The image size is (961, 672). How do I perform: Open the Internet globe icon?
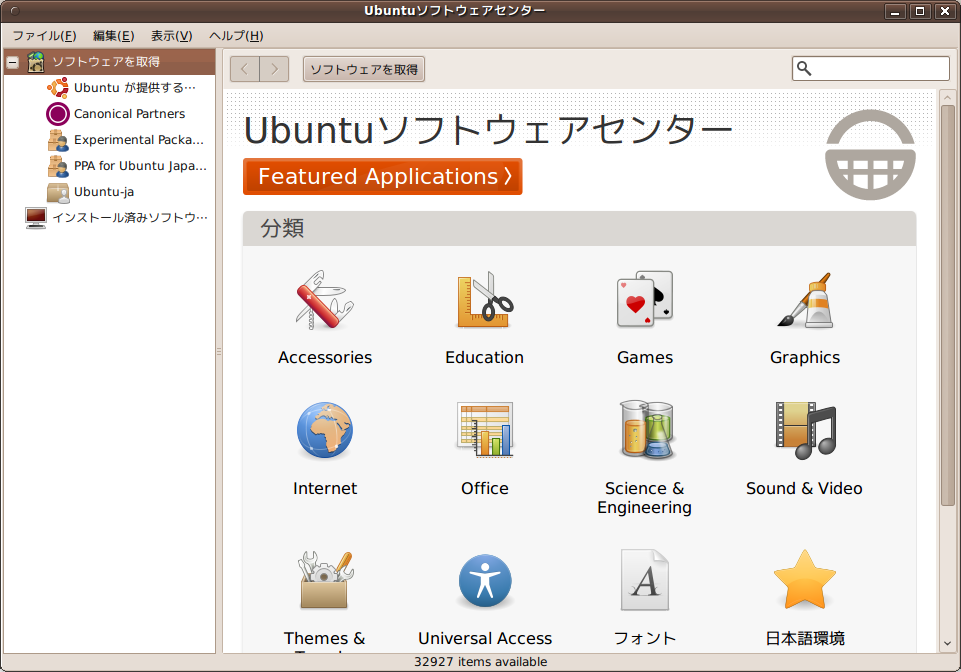pos(324,430)
